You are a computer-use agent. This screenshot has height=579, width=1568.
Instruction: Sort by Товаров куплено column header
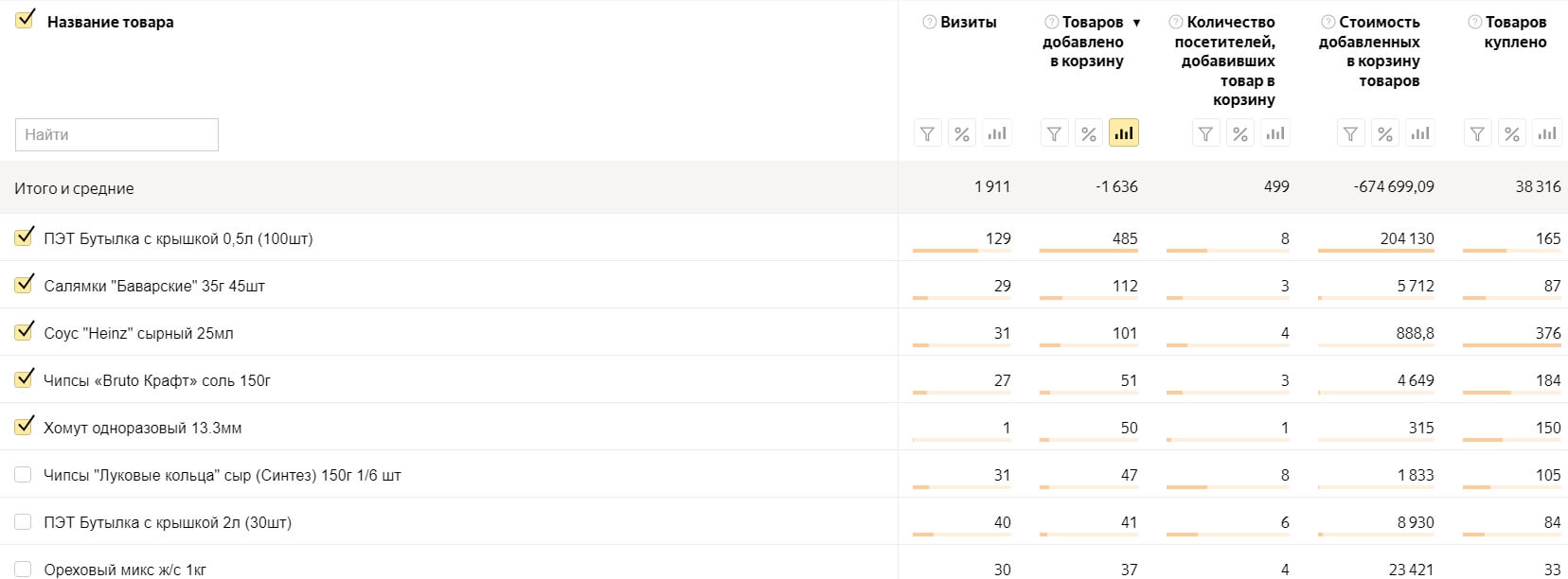point(1515,32)
